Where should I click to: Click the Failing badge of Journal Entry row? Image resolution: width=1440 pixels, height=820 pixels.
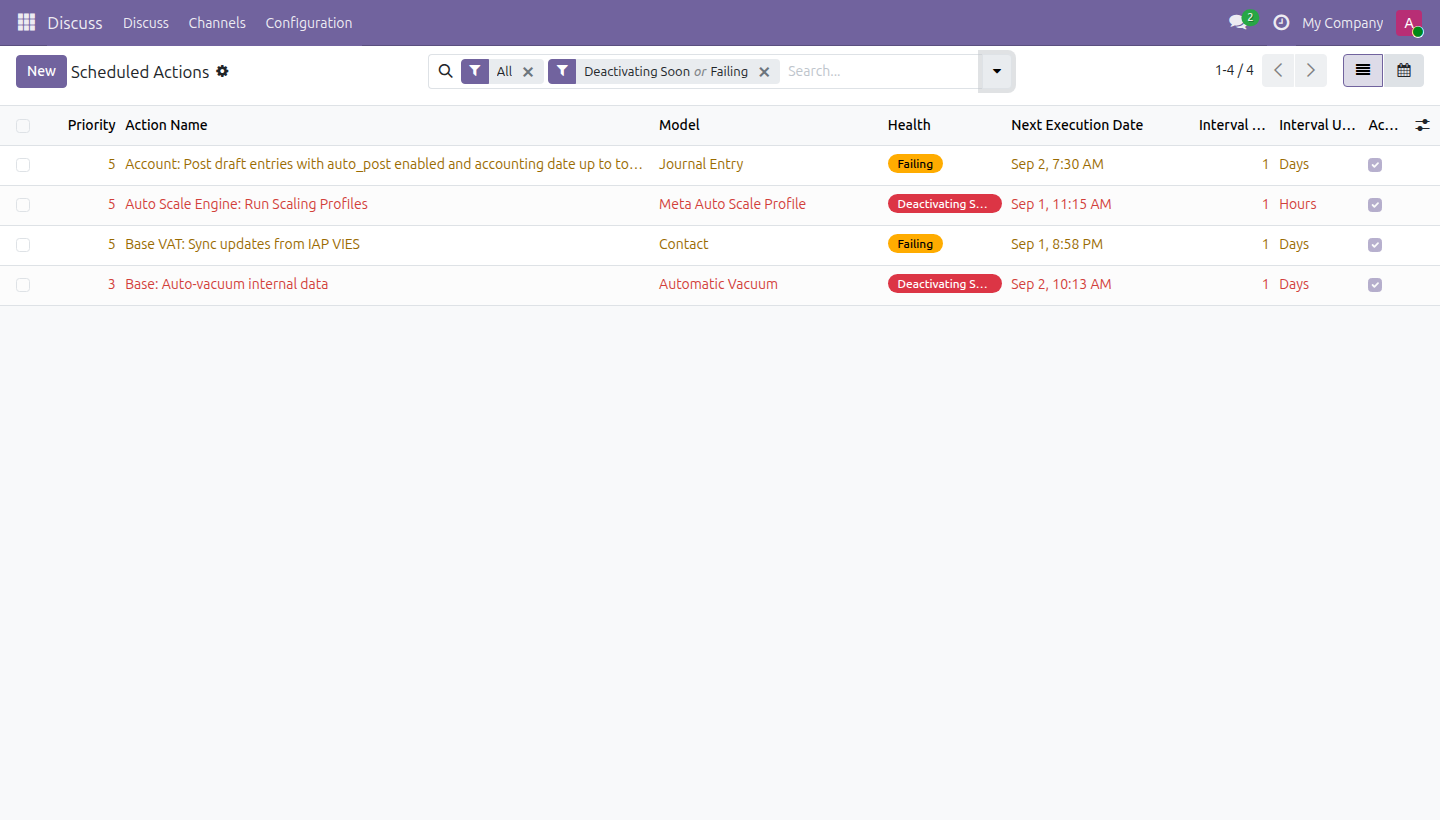point(915,164)
